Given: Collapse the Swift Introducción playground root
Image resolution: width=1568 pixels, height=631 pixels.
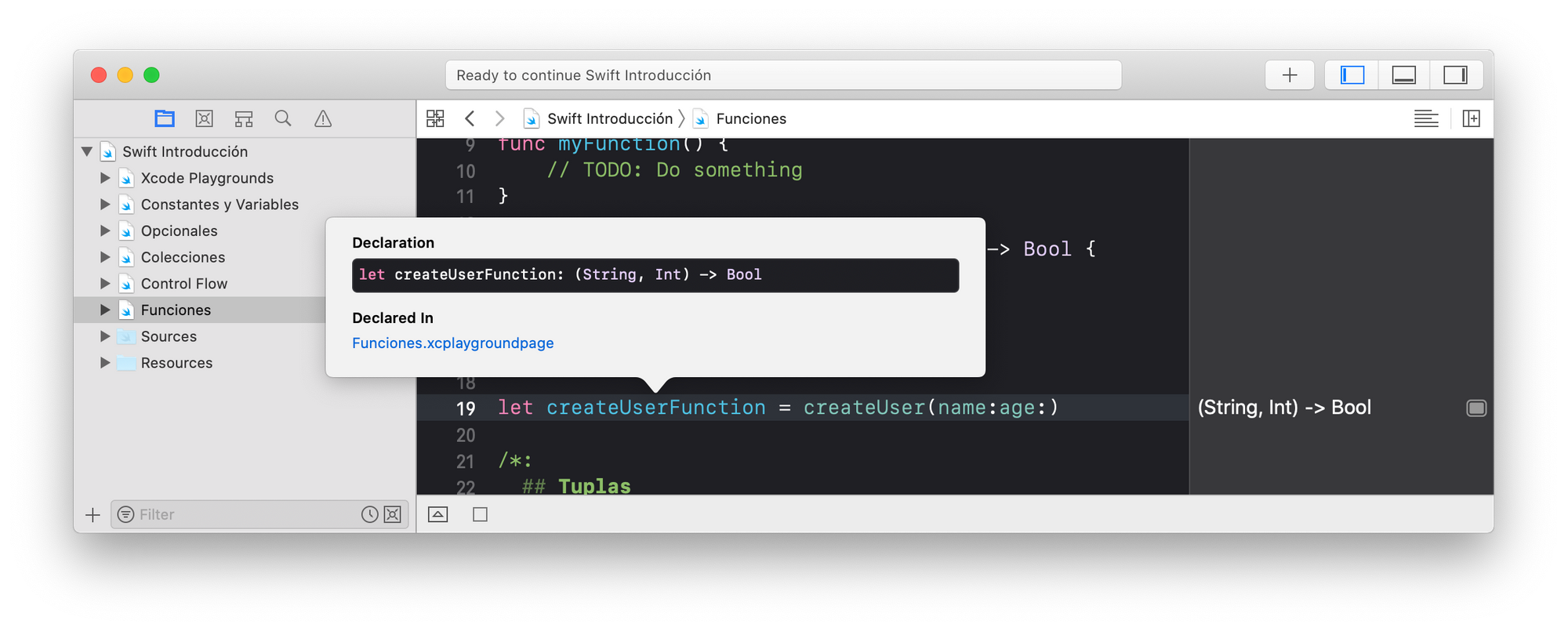Looking at the screenshot, I should pyautogui.click(x=87, y=151).
